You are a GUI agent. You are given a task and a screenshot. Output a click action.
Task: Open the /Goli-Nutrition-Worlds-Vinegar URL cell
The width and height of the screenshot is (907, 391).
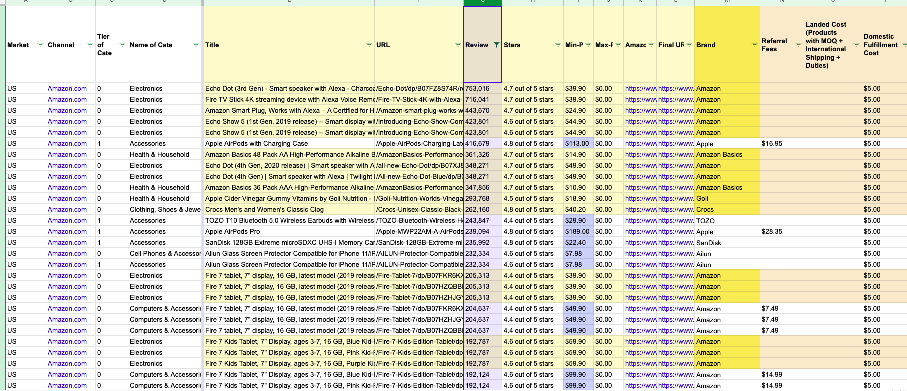[x=419, y=198]
